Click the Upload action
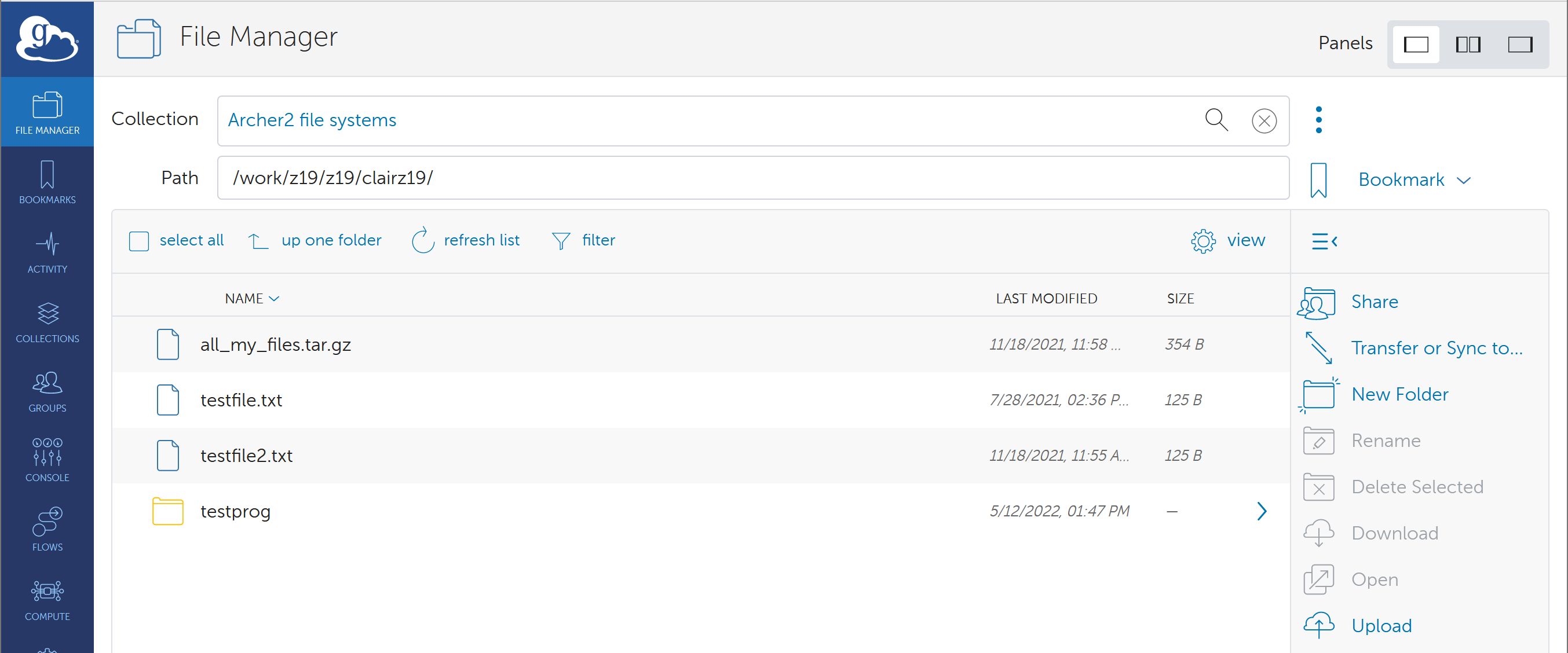 tap(1357, 626)
